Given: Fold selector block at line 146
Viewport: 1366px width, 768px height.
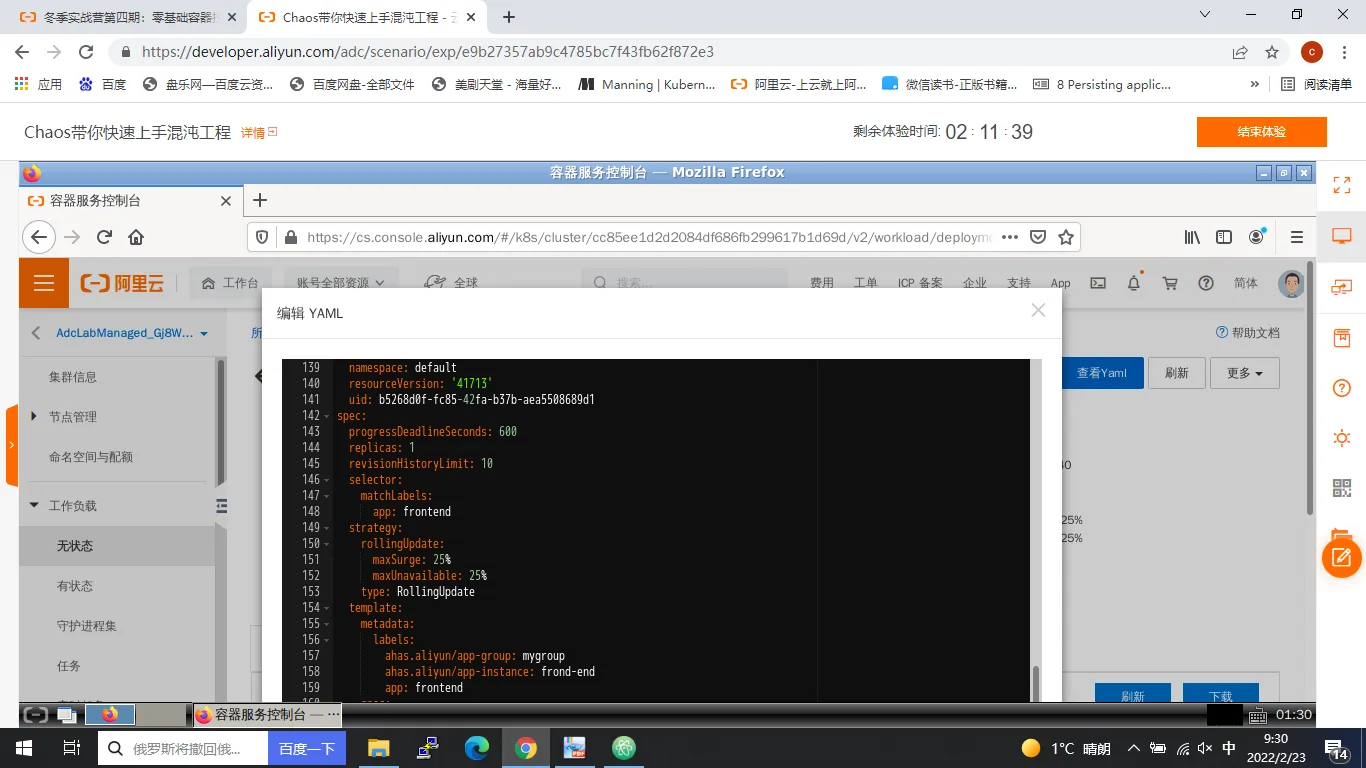Looking at the screenshot, I should [327, 480].
